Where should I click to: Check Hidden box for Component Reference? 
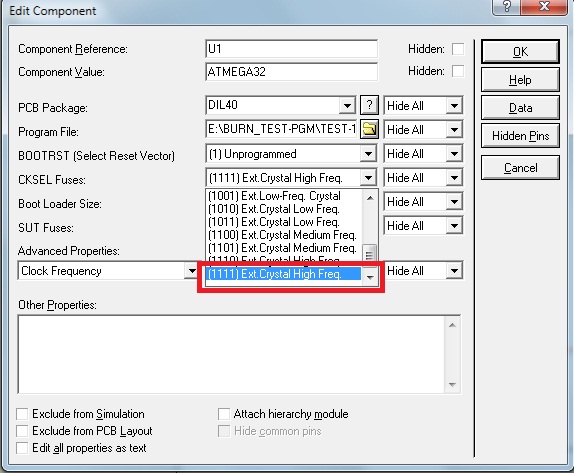[x=458, y=49]
